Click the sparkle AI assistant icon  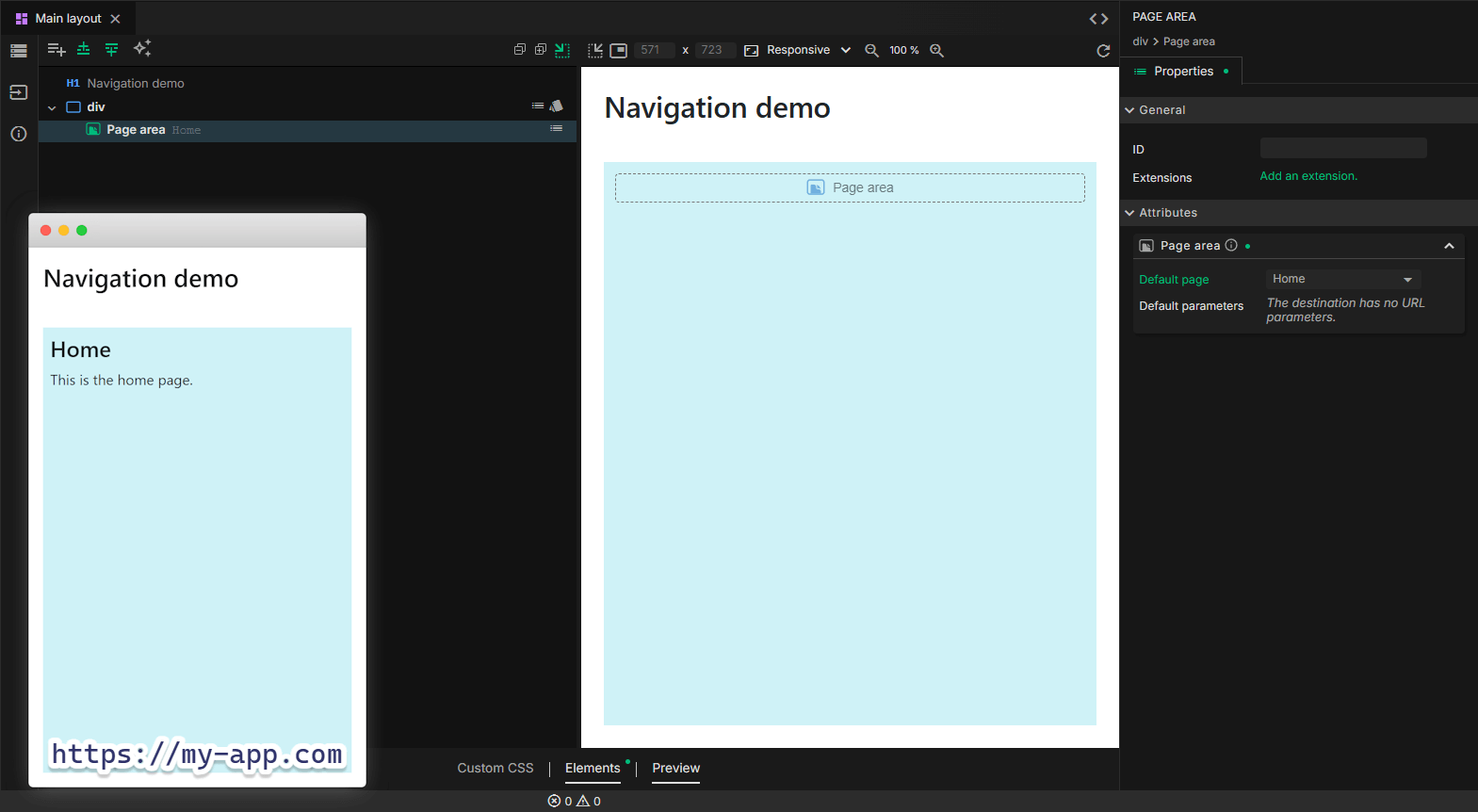pyautogui.click(x=142, y=49)
